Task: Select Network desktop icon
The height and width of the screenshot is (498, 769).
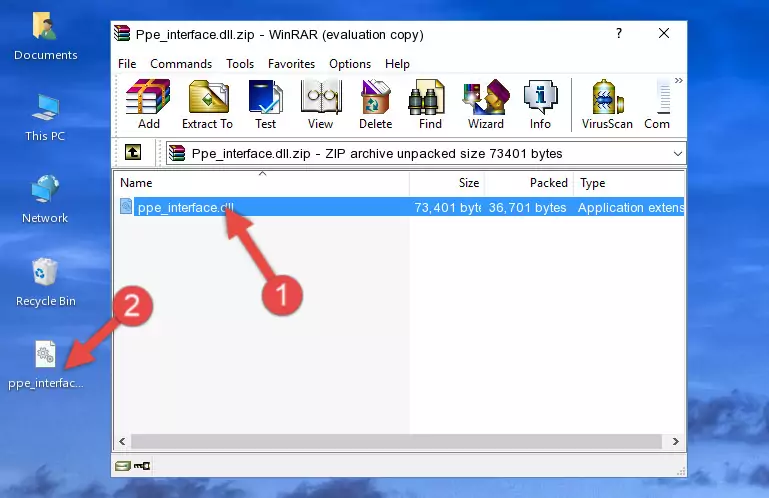Action: click(x=45, y=200)
